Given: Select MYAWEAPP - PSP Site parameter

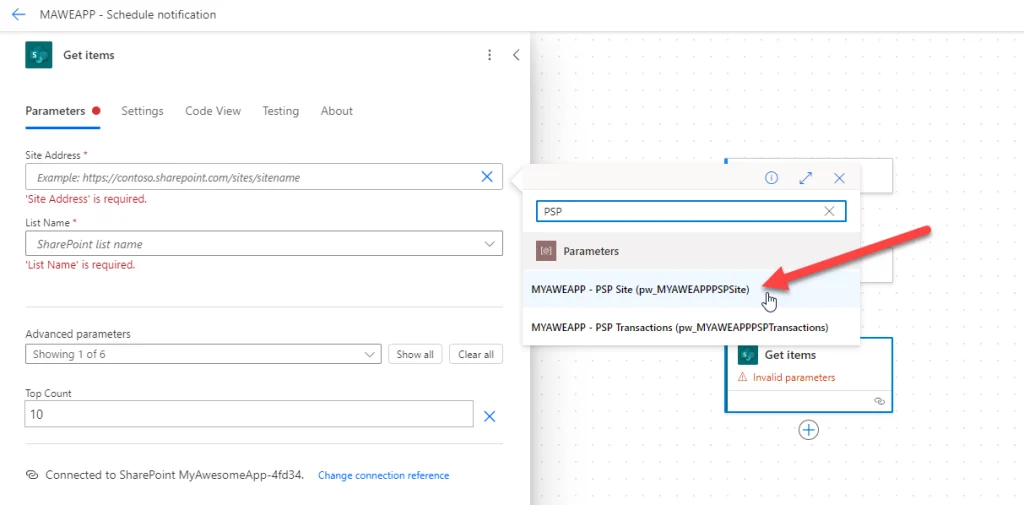Looking at the screenshot, I should pyautogui.click(x=691, y=288).
